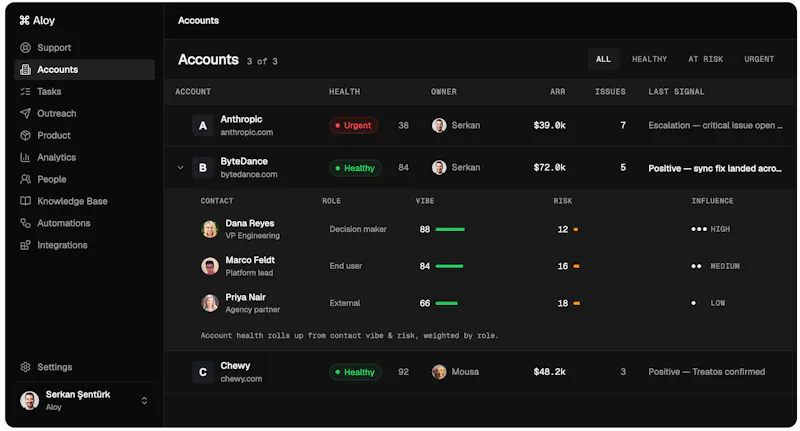800x431 pixels.
Task: Click Mousa's dog avatar in Chewy row
Action: coord(439,372)
